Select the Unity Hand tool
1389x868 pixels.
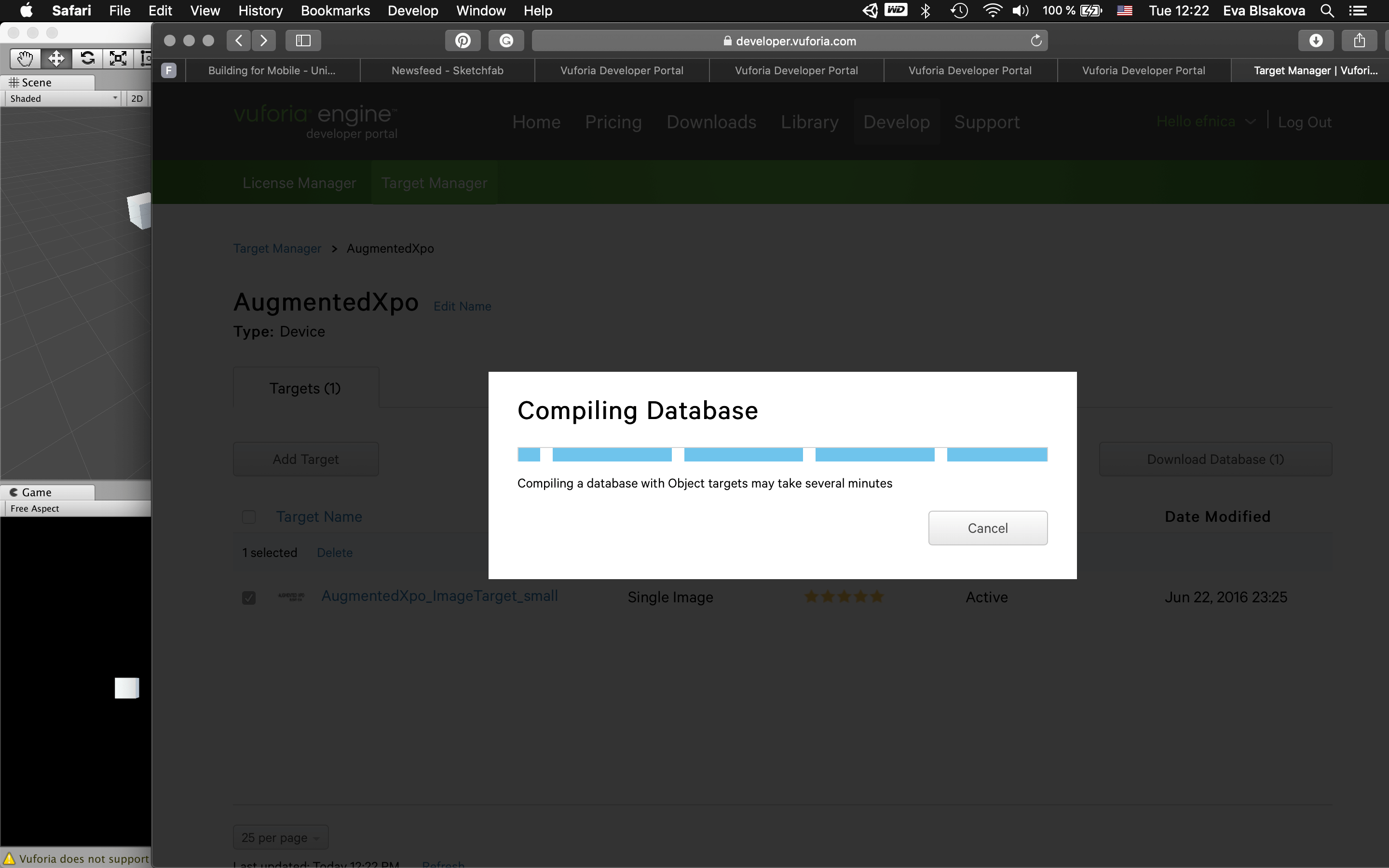25,58
